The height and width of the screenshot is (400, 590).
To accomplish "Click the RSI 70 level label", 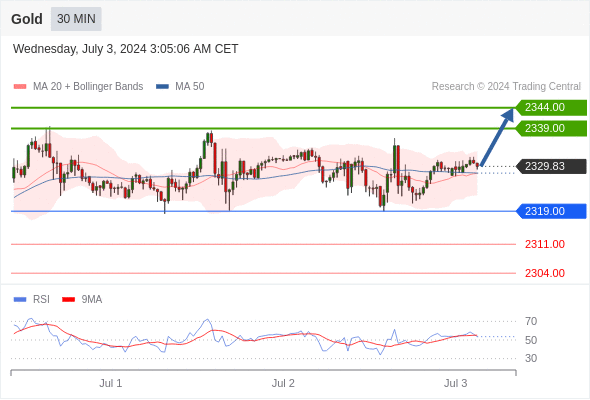I will [531, 321].
